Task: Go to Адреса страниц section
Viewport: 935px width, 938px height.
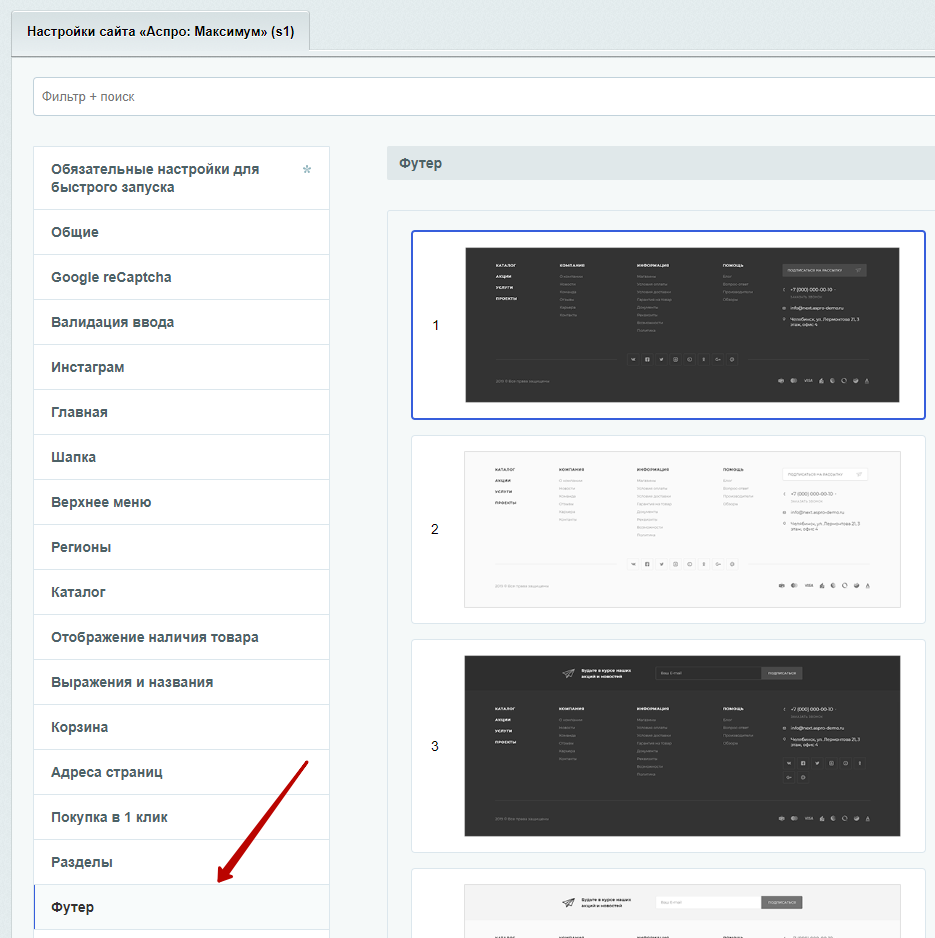Action: tap(181, 772)
